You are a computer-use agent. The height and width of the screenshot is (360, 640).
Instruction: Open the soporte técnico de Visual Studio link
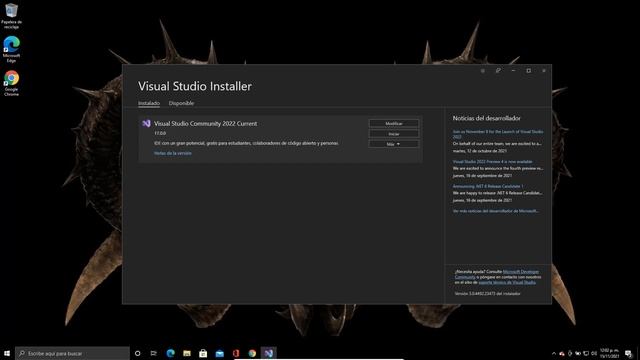tap(507, 282)
